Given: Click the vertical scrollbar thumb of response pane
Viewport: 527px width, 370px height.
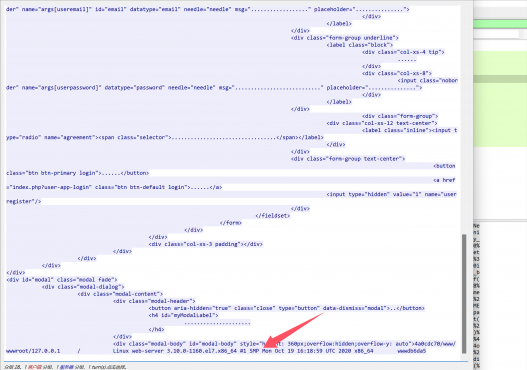Looking at the screenshot, I should (464, 293).
